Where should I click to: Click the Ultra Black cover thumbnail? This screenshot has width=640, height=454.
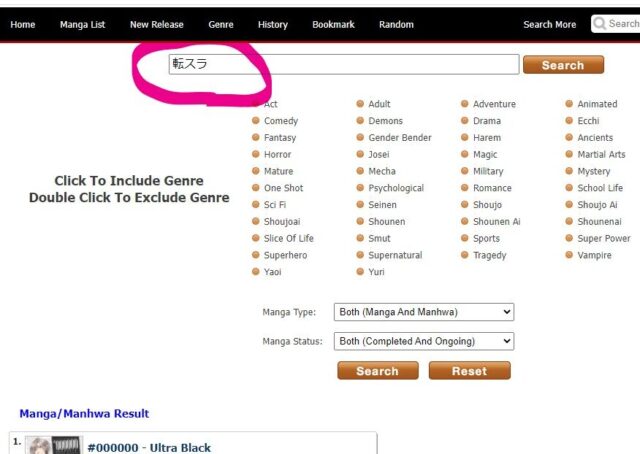point(54,445)
